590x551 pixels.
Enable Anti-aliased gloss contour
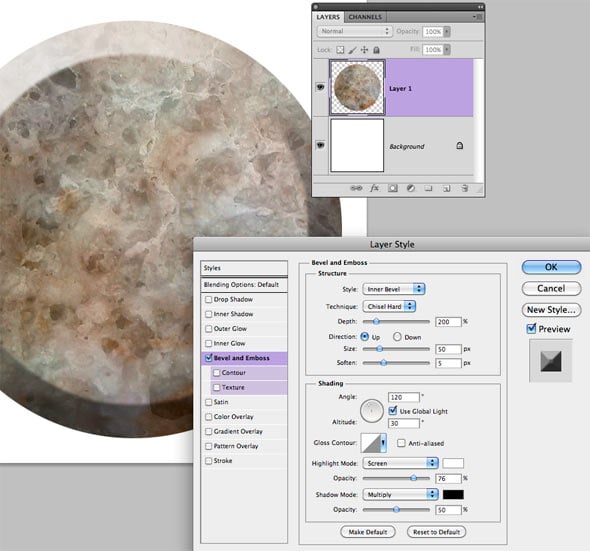[401, 443]
